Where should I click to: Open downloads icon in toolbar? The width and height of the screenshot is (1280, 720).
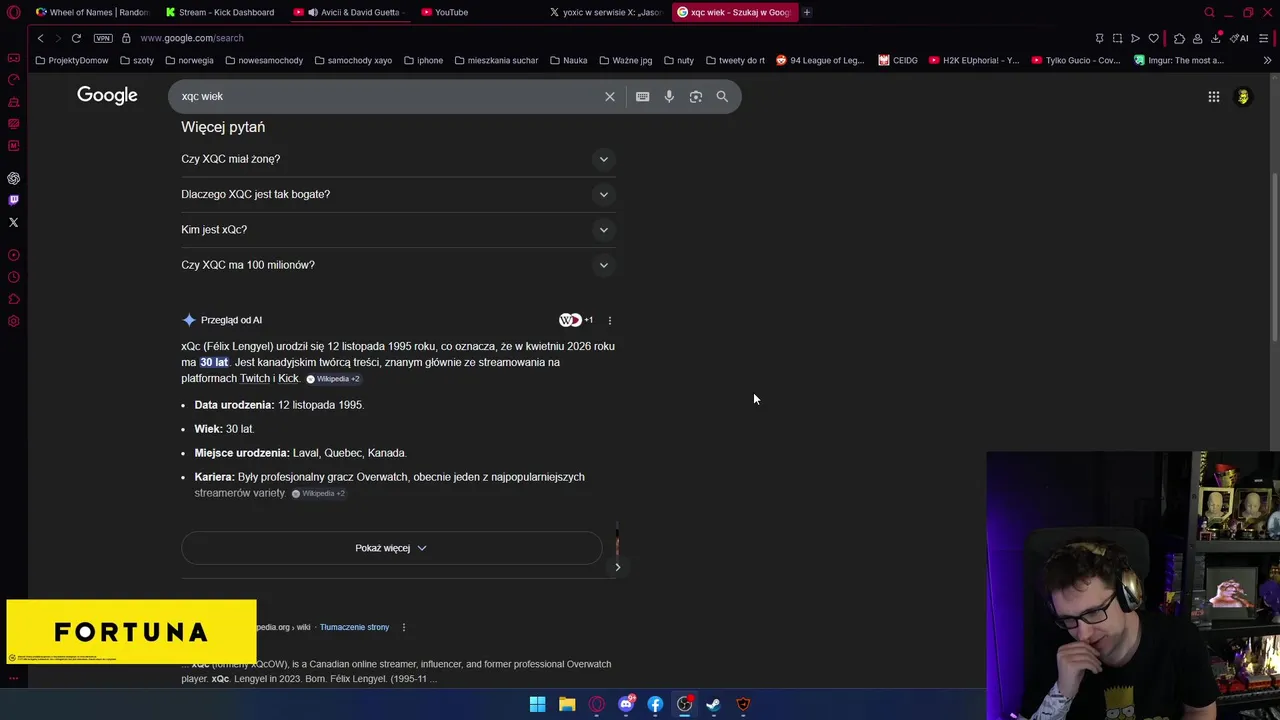1216,38
